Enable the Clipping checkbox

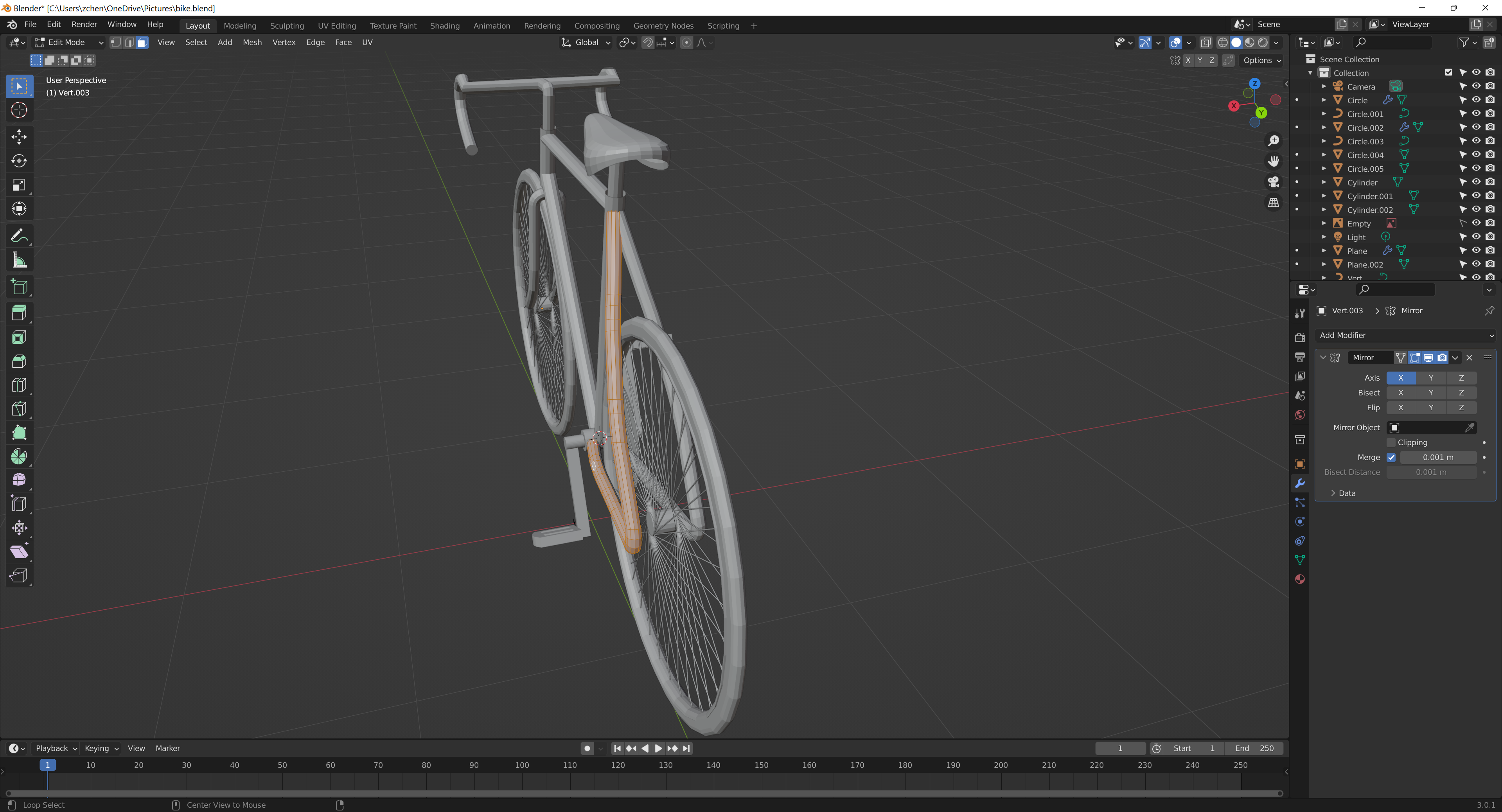tap(1391, 442)
